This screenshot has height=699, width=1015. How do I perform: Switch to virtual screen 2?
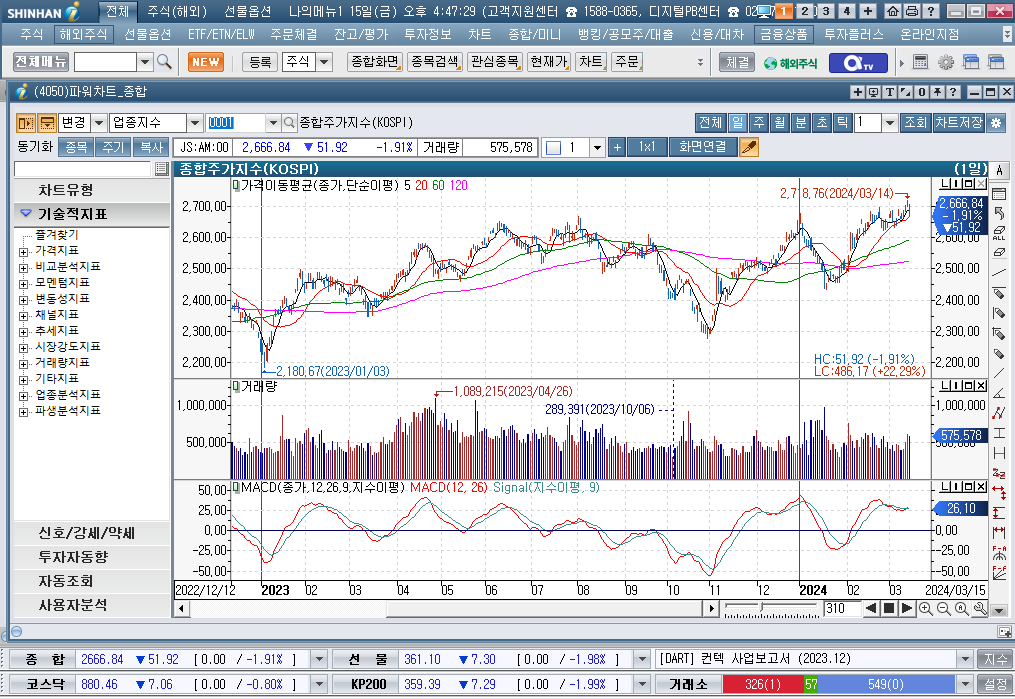pyautogui.click(x=805, y=11)
